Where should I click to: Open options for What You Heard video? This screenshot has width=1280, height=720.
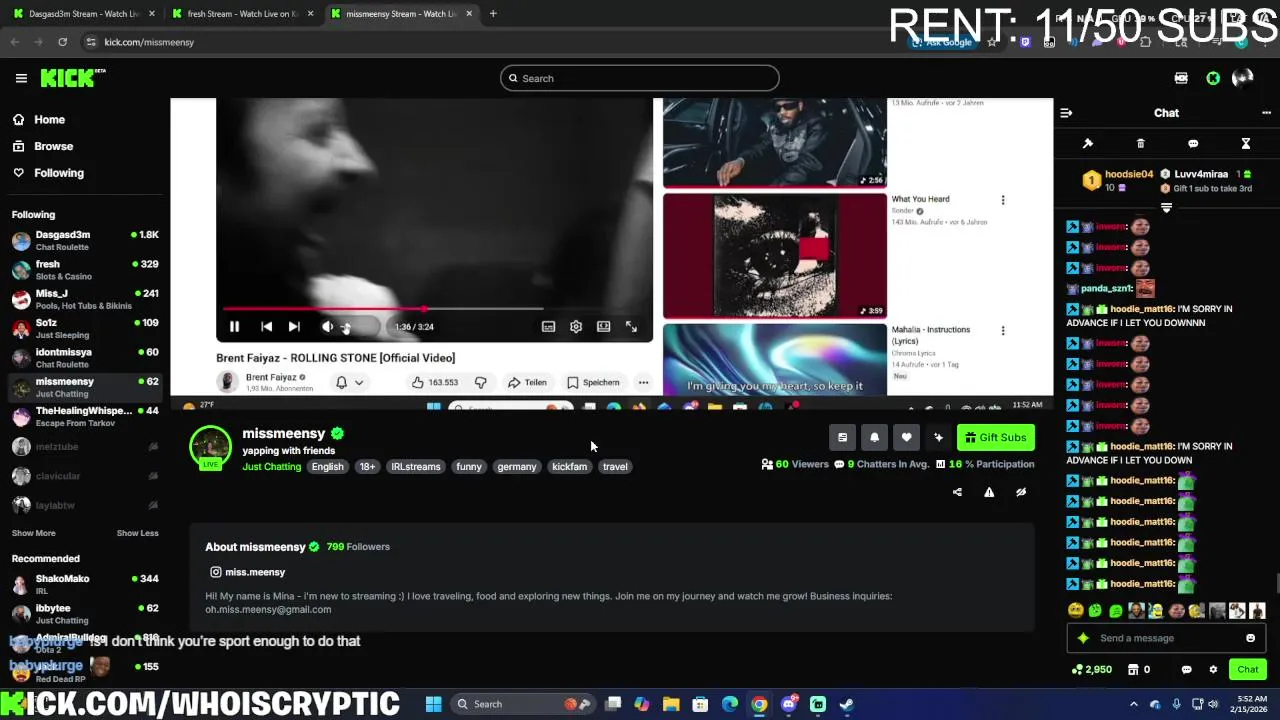click(x=1003, y=200)
